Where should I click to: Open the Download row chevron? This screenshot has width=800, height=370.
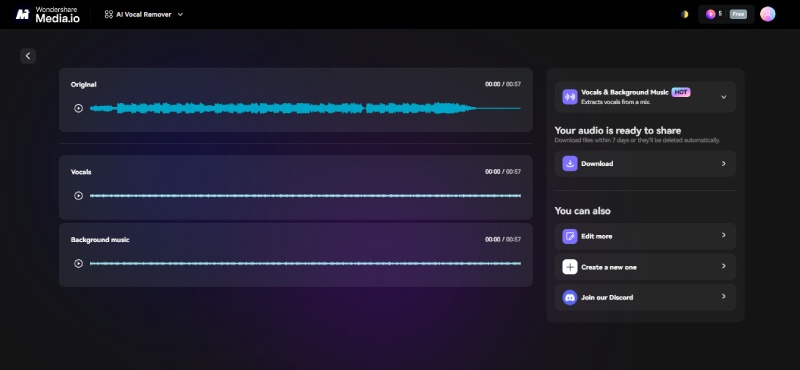723,164
